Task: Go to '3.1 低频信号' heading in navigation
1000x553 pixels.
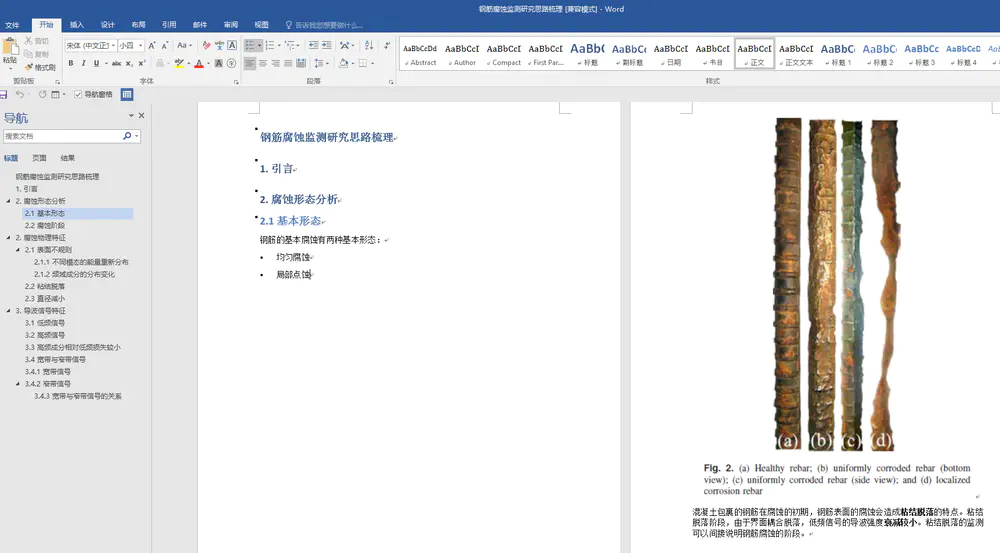Action: point(45,323)
